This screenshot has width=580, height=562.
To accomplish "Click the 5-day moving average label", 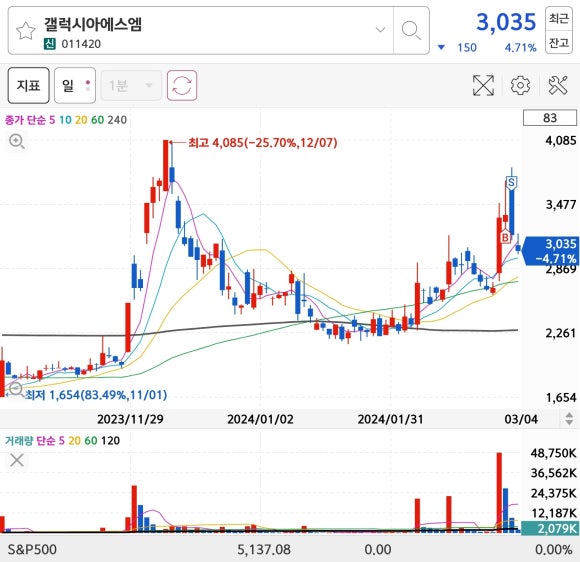I will coord(52,120).
